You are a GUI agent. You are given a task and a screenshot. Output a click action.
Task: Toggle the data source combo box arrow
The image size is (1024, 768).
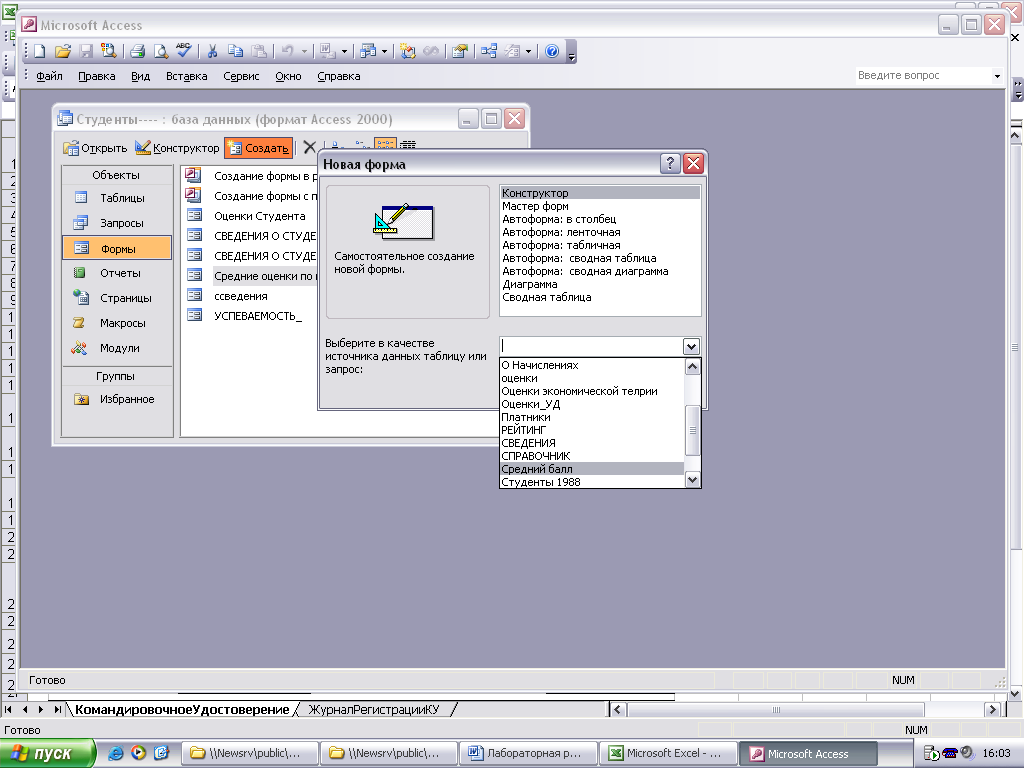click(x=691, y=347)
